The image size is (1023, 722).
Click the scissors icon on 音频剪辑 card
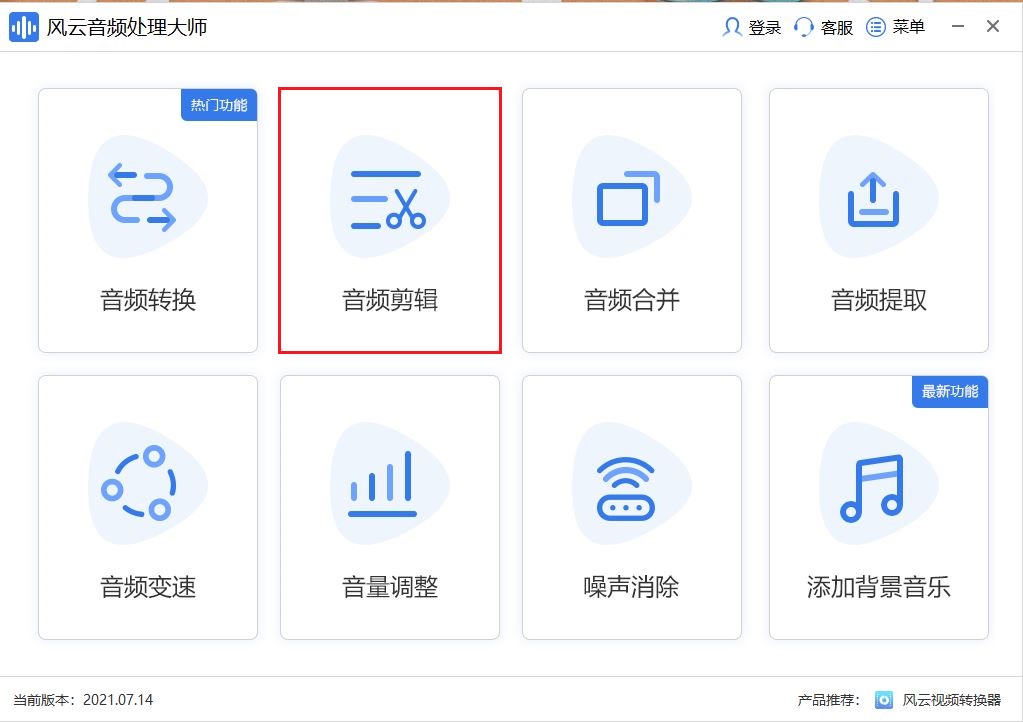[x=389, y=197]
